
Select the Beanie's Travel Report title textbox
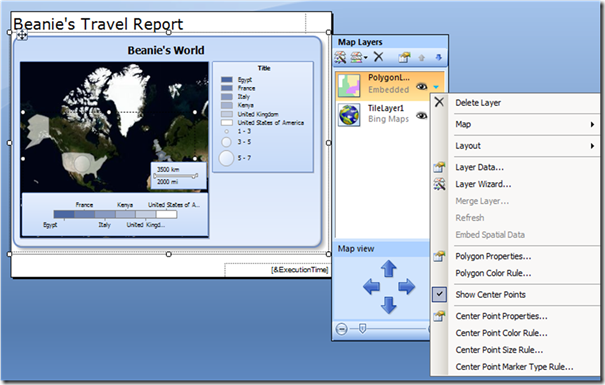[158, 24]
